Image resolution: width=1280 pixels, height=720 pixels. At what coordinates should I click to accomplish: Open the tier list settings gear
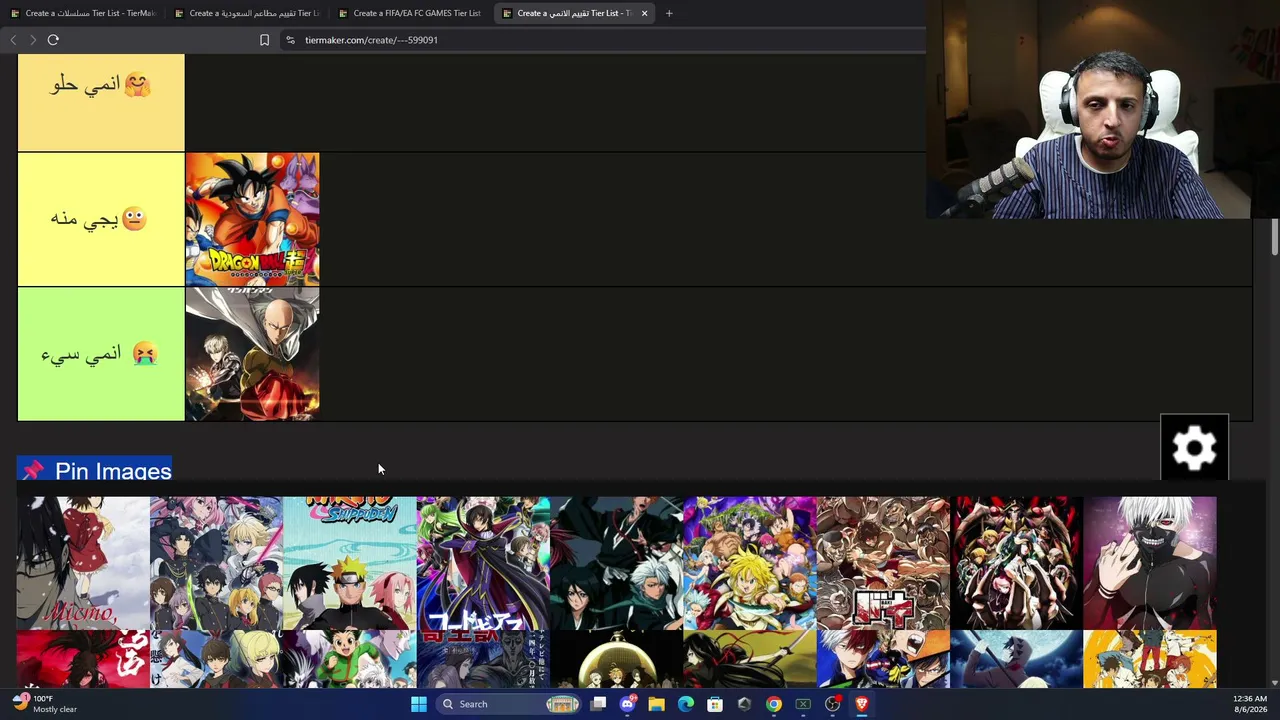click(x=1194, y=447)
